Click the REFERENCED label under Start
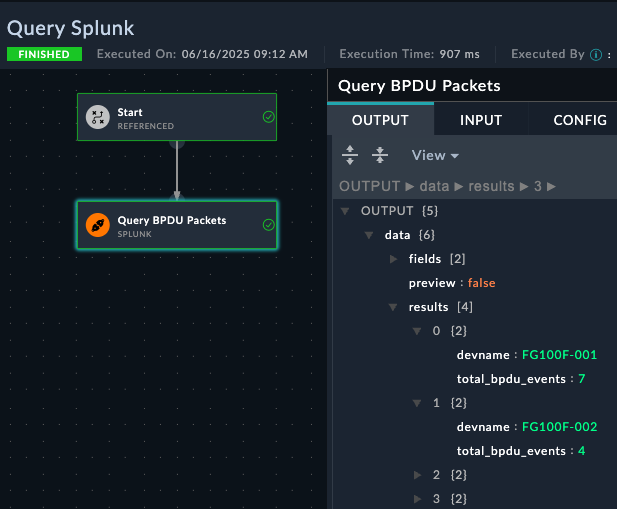 pyautogui.click(x=146, y=126)
